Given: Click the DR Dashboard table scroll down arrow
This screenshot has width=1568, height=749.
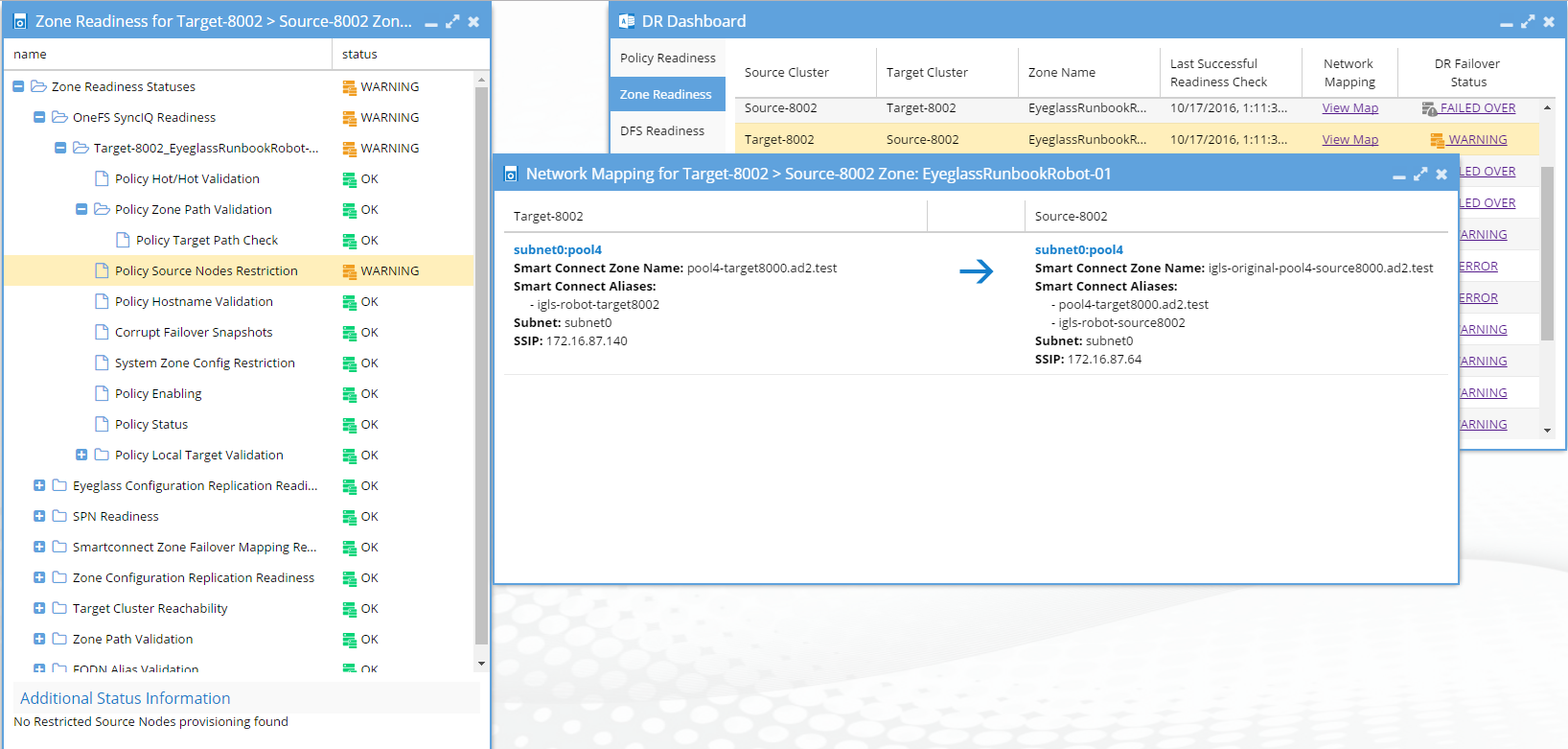Looking at the screenshot, I should pyautogui.click(x=1547, y=431).
